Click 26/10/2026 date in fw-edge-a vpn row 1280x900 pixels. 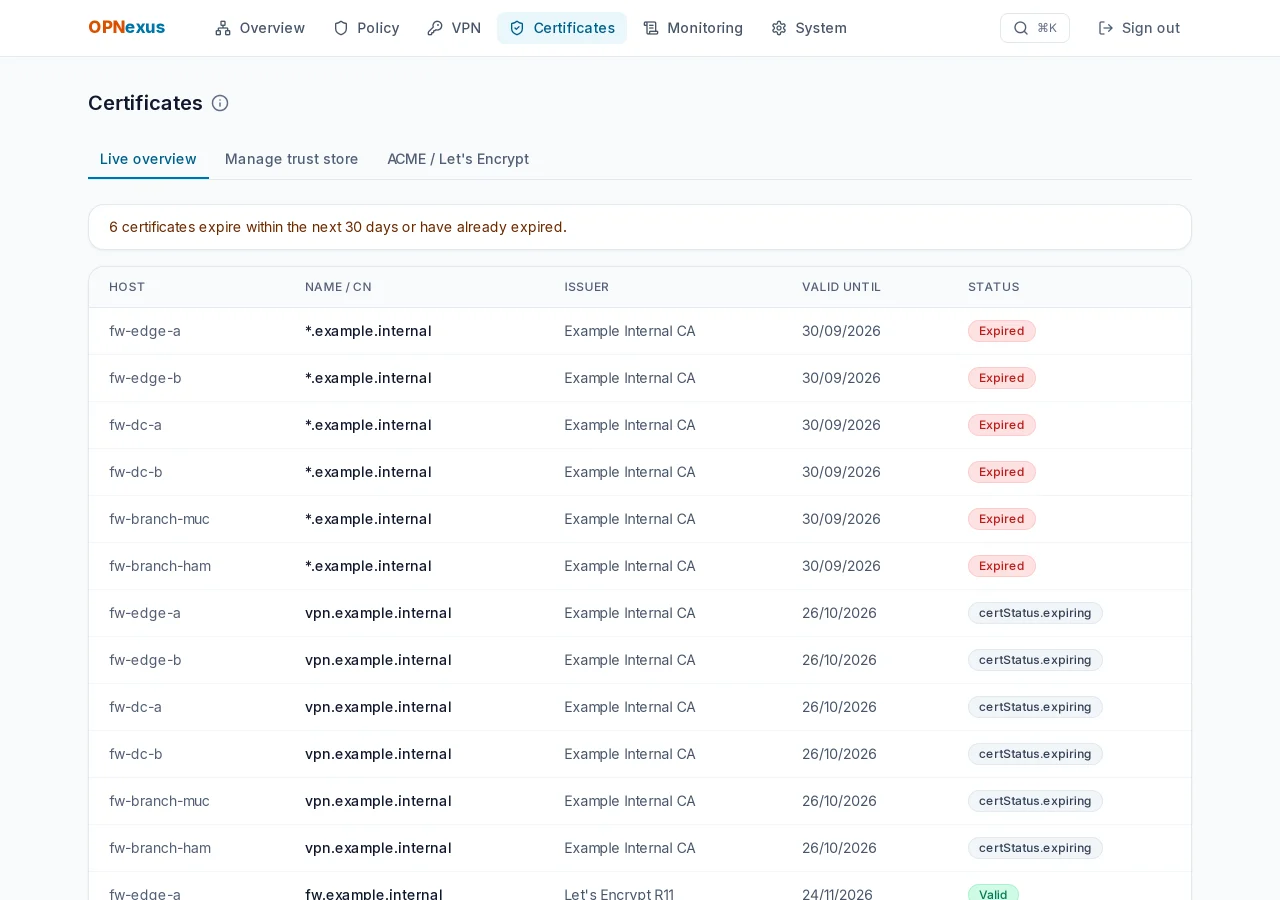[839, 613]
